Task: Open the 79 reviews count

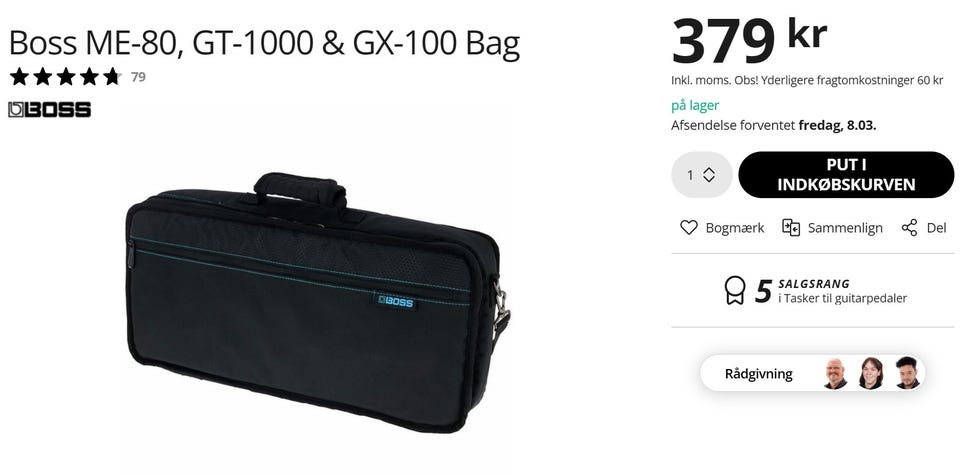Action: point(138,77)
